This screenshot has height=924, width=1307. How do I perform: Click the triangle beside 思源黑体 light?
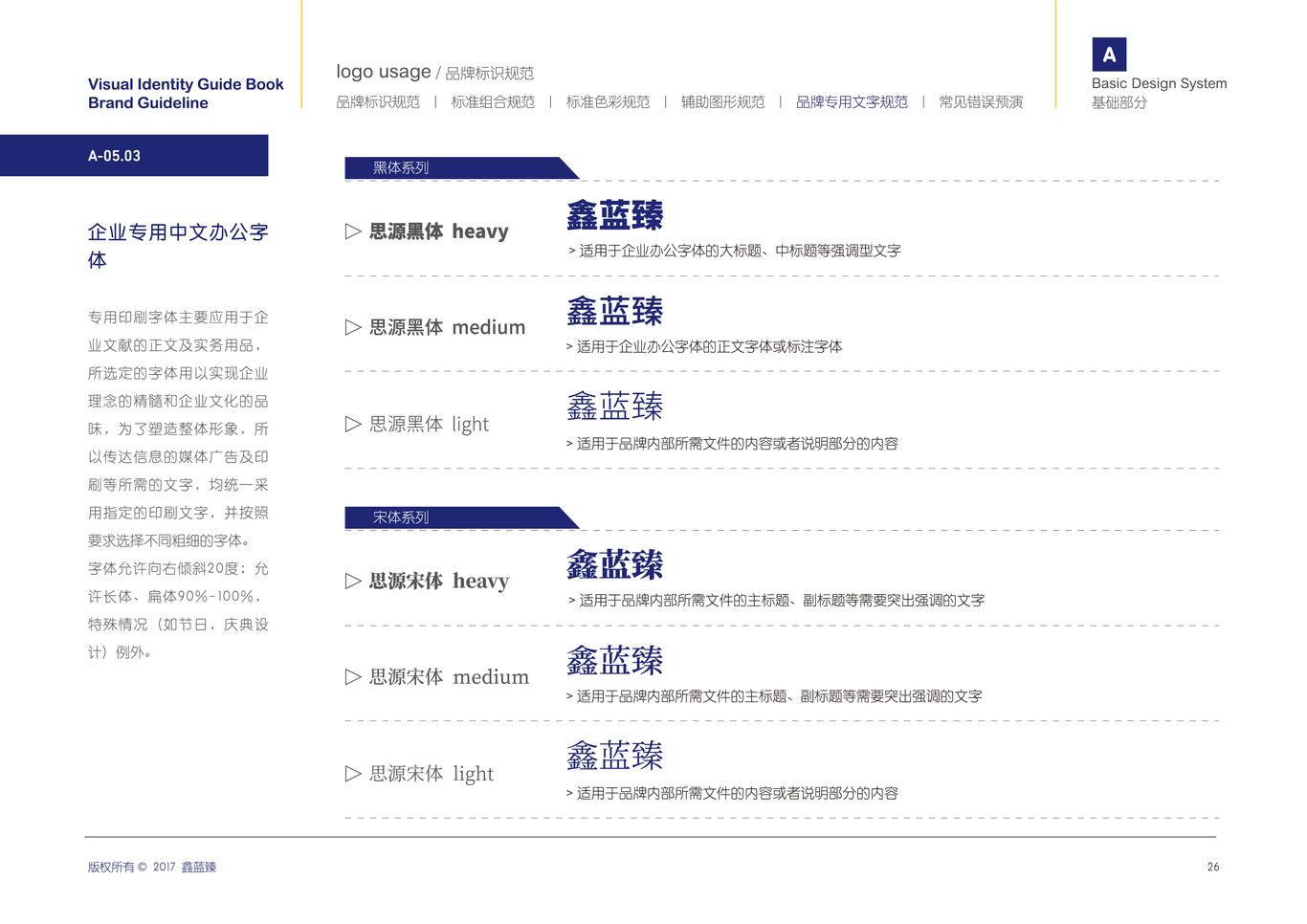click(353, 424)
